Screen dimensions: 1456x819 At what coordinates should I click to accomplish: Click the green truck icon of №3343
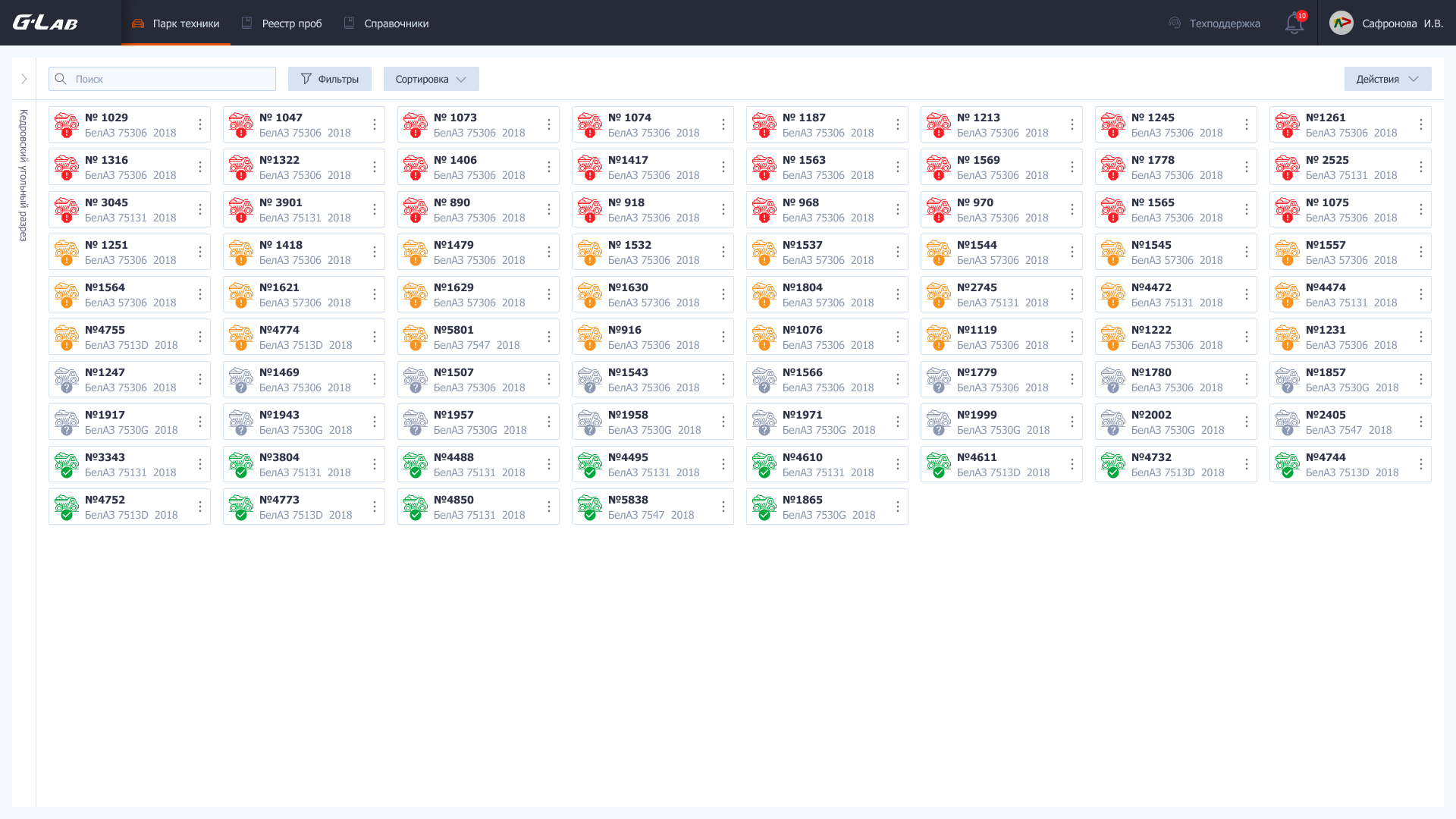(x=67, y=464)
